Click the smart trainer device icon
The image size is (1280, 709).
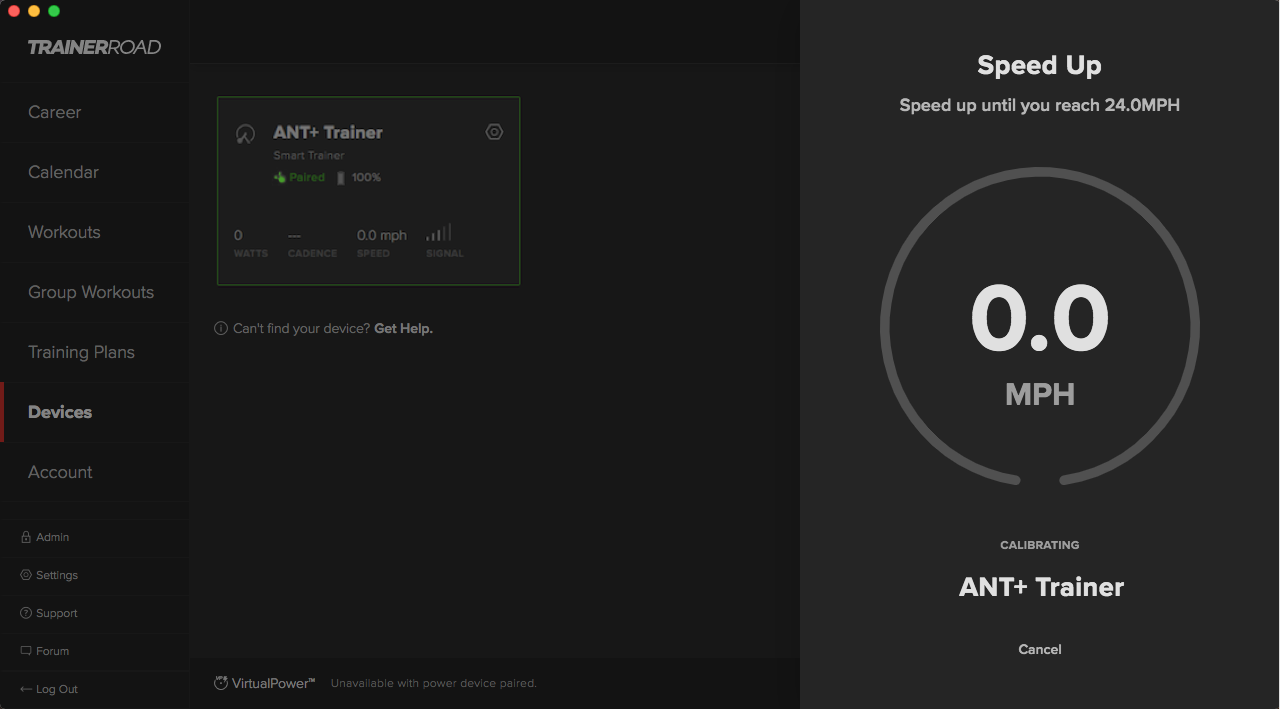click(x=245, y=134)
